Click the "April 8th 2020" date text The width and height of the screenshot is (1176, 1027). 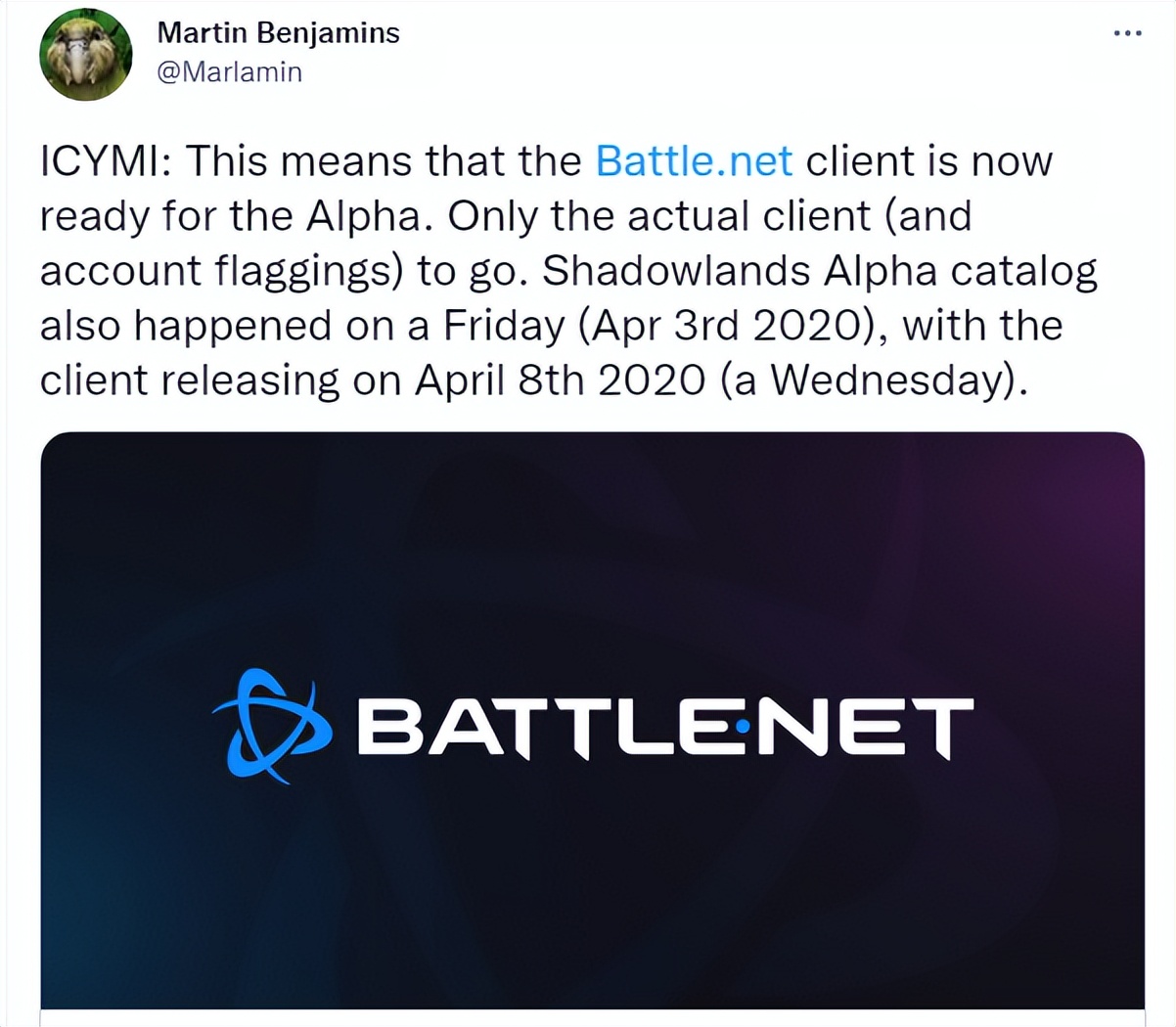point(560,380)
